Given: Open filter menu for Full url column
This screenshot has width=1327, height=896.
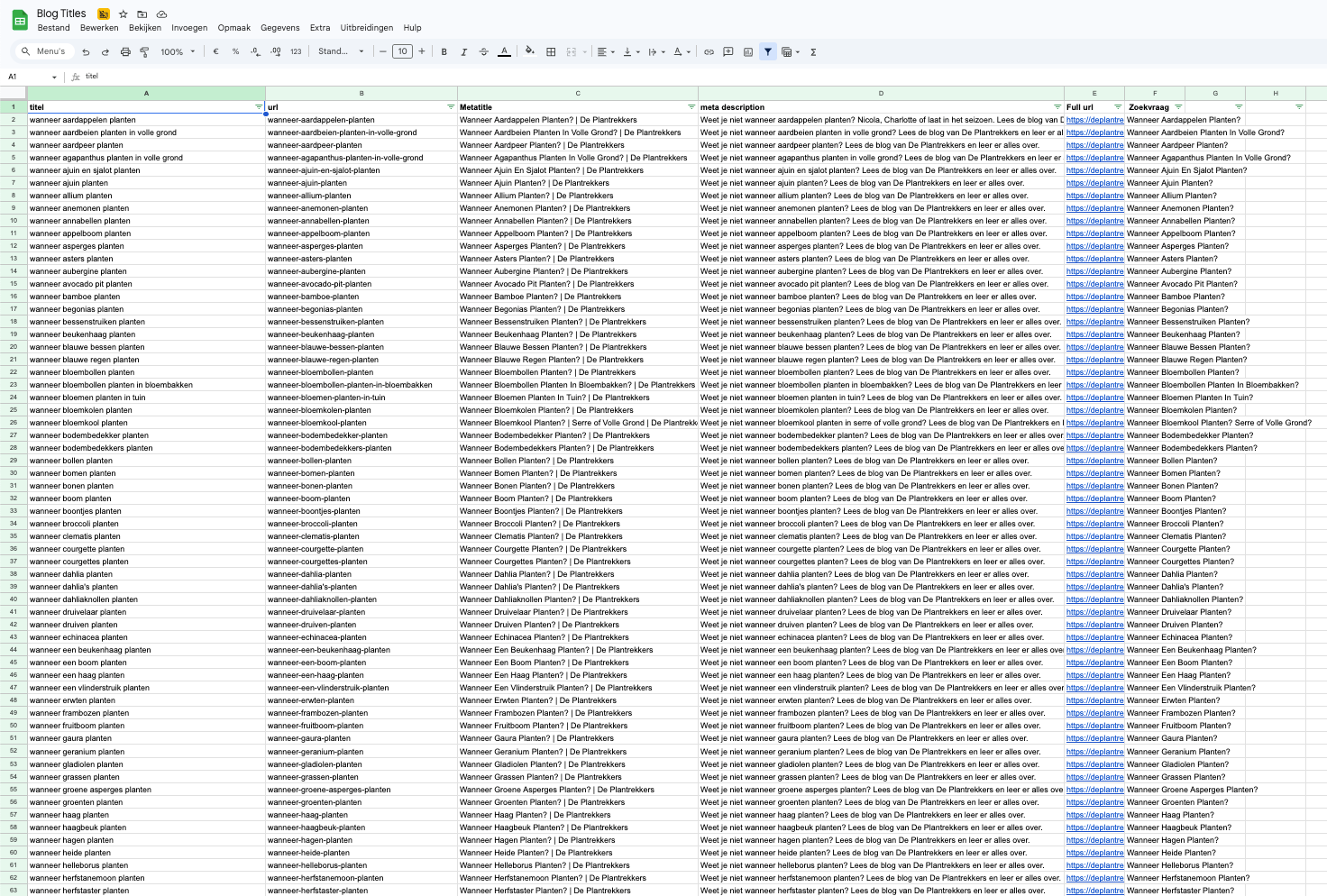Looking at the screenshot, I should 1118,107.
